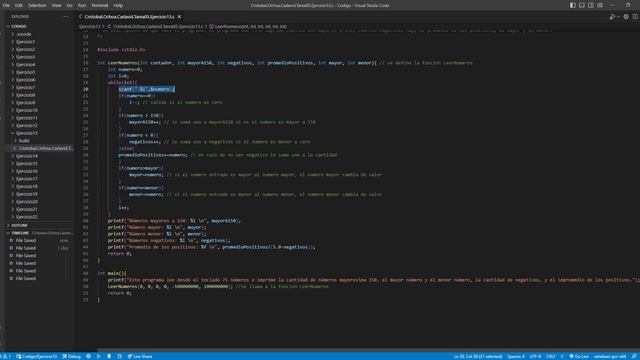Click LeerNumeros function in breadcrumb
Viewport: 640px width, 360px height.
[x=248, y=27]
